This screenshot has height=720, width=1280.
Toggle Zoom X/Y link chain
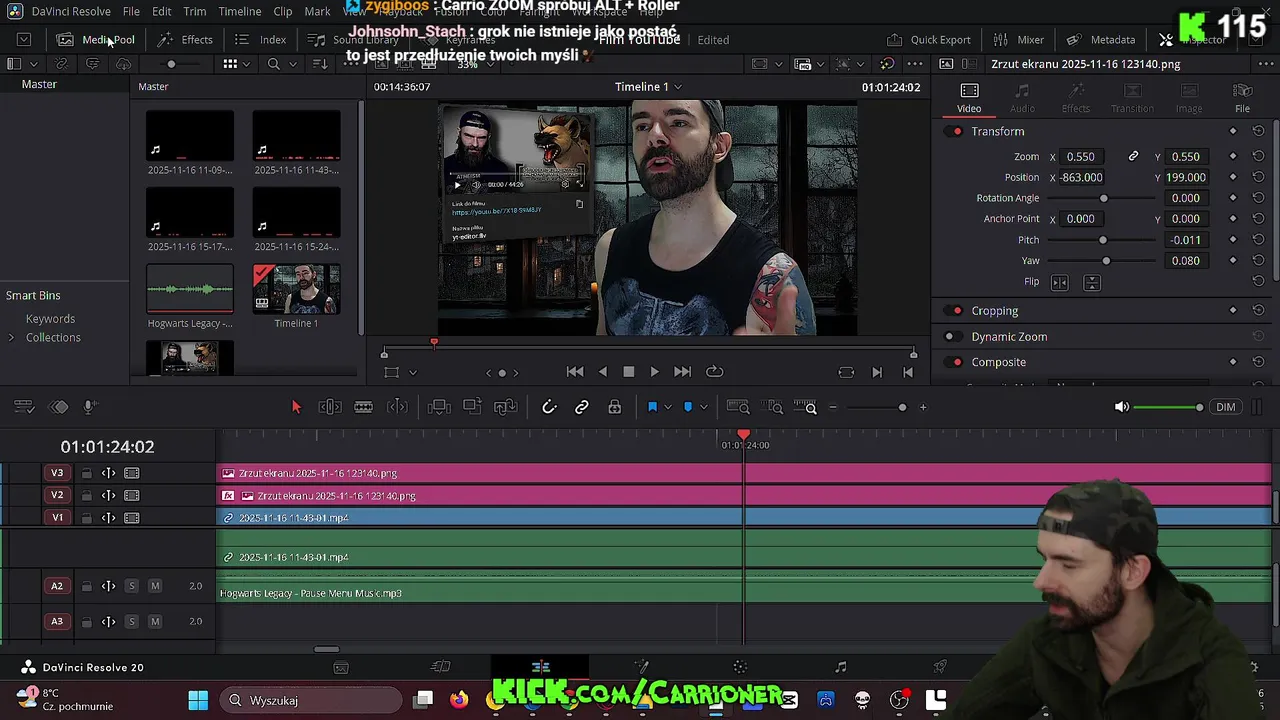[x=1133, y=156]
